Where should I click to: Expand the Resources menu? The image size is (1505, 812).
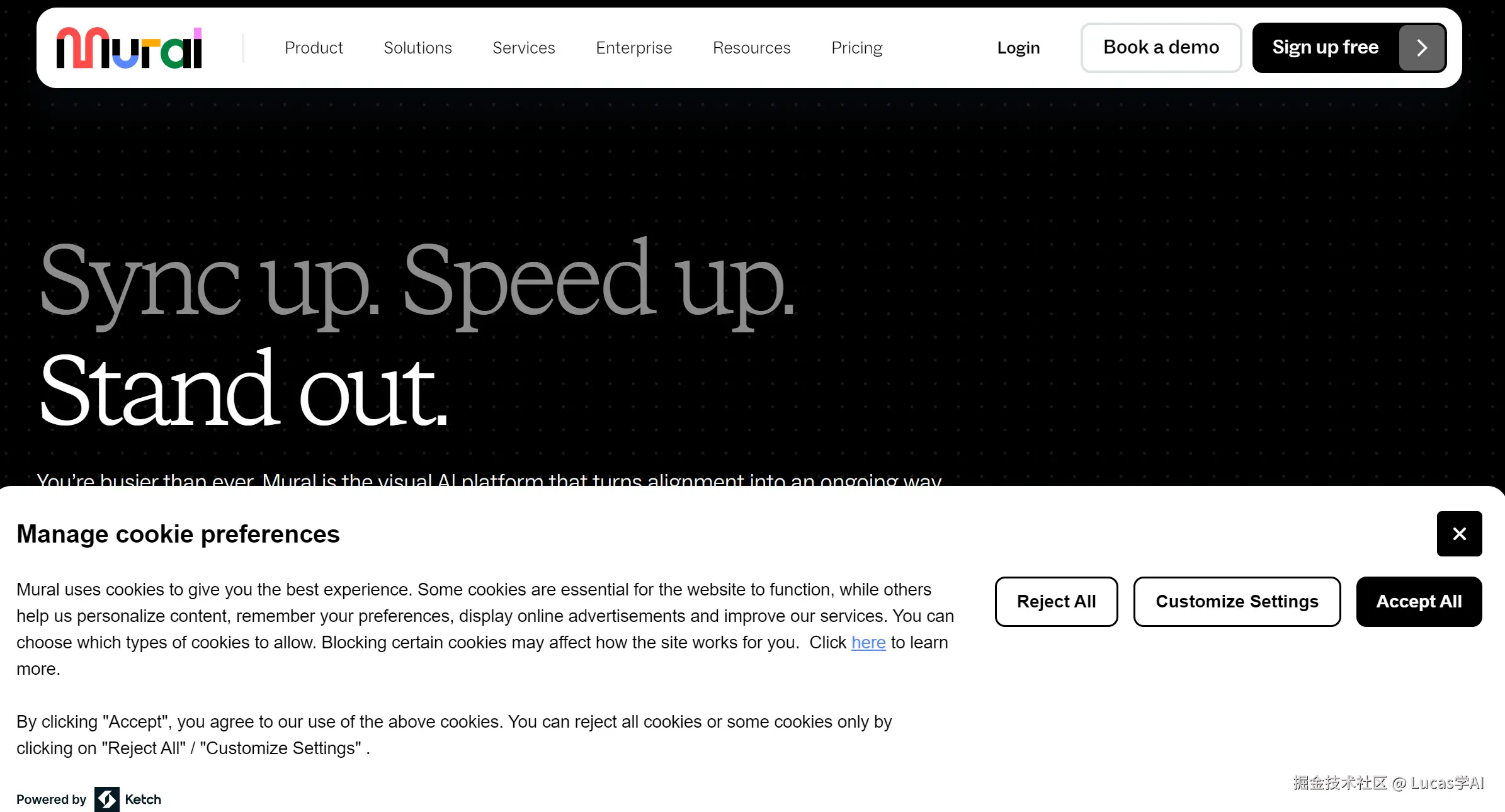pos(751,48)
